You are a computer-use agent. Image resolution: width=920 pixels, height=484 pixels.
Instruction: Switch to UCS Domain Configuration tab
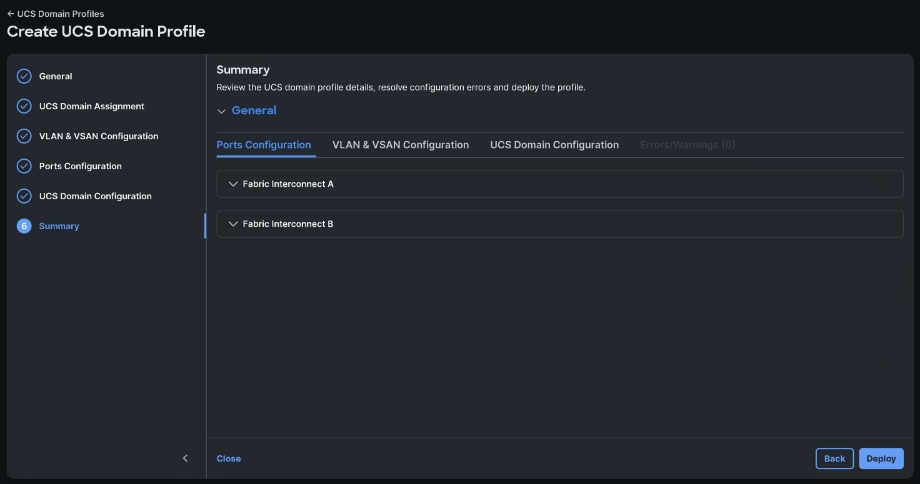pos(554,145)
